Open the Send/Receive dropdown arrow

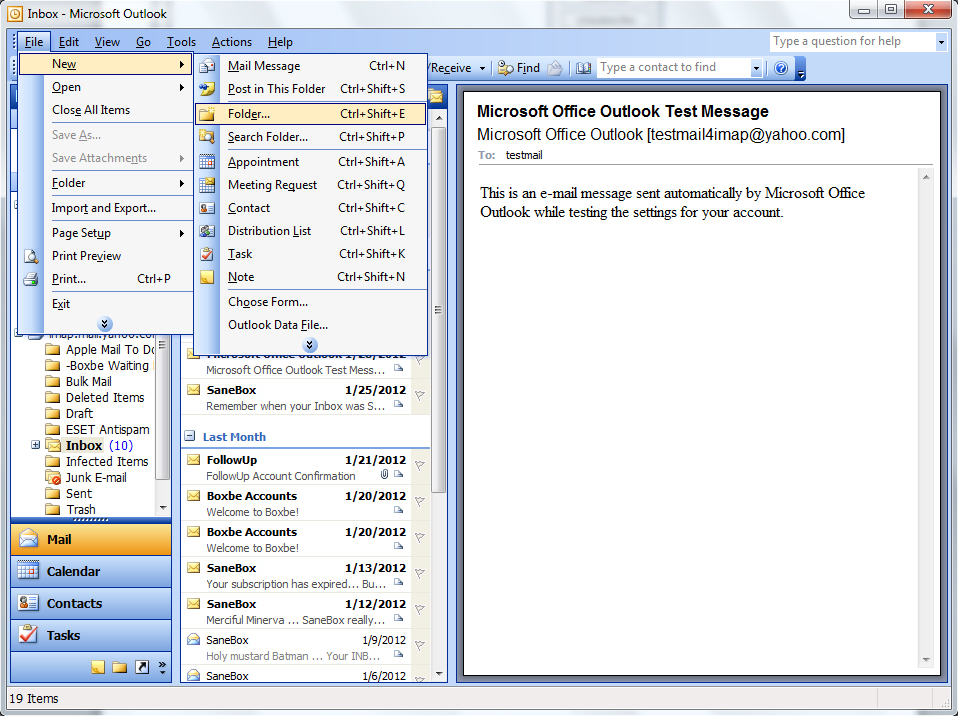482,68
